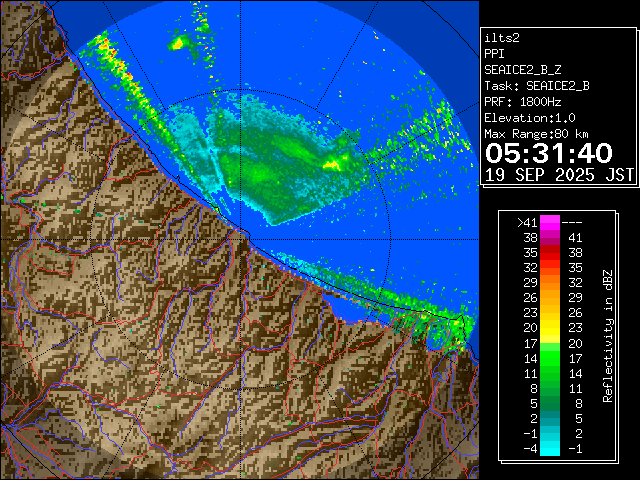Click the yellow 20 dBZ legend swatch
Screen dimensions: 640x480
pos(549,327)
